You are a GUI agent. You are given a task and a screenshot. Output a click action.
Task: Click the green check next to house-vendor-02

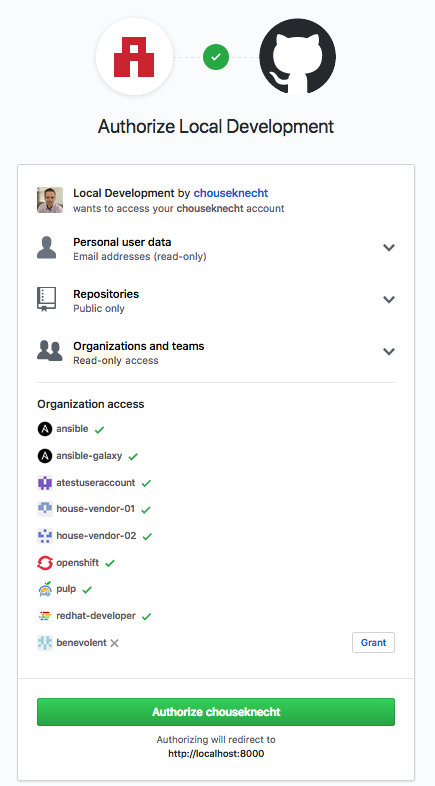coord(147,537)
